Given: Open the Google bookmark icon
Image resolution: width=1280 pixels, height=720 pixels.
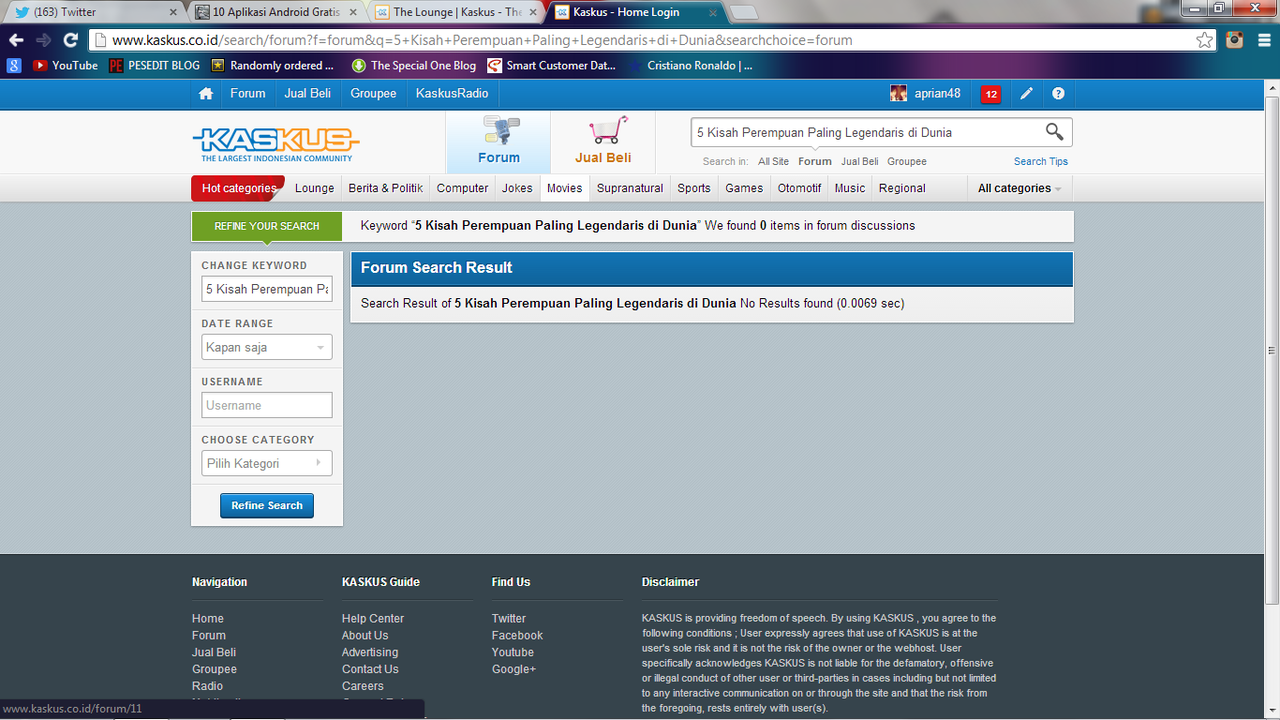Looking at the screenshot, I should pyautogui.click(x=14, y=66).
